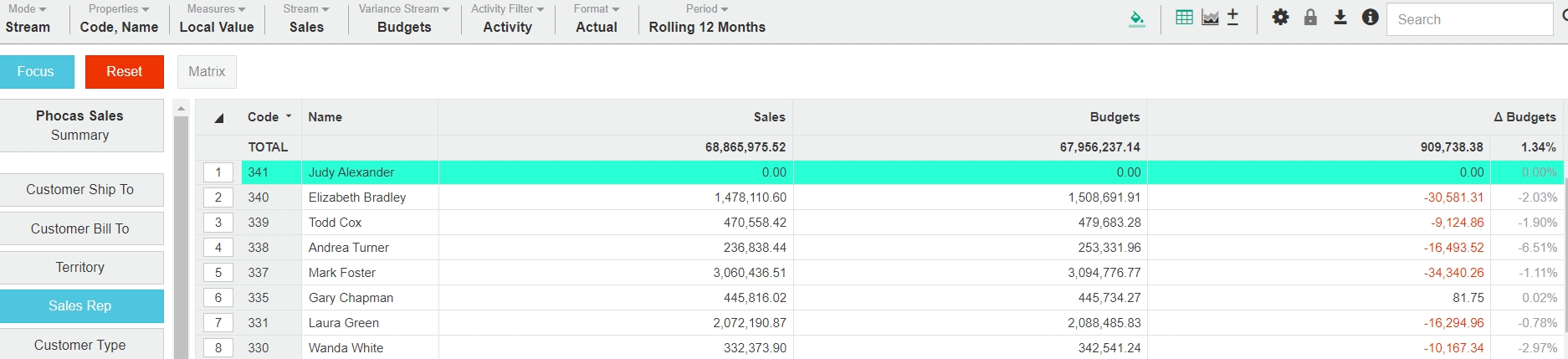Click the padlock lock icon
Screen dimensions: 1568x359
pyautogui.click(x=1310, y=18)
